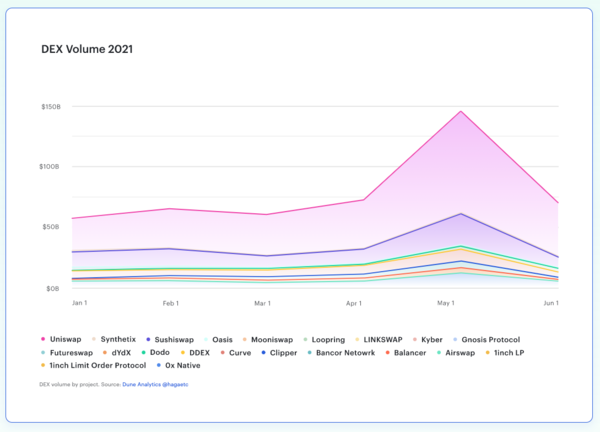Click the Clipper legend entry
The height and width of the screenshot is (432, 600).
(x=279, y=353)
